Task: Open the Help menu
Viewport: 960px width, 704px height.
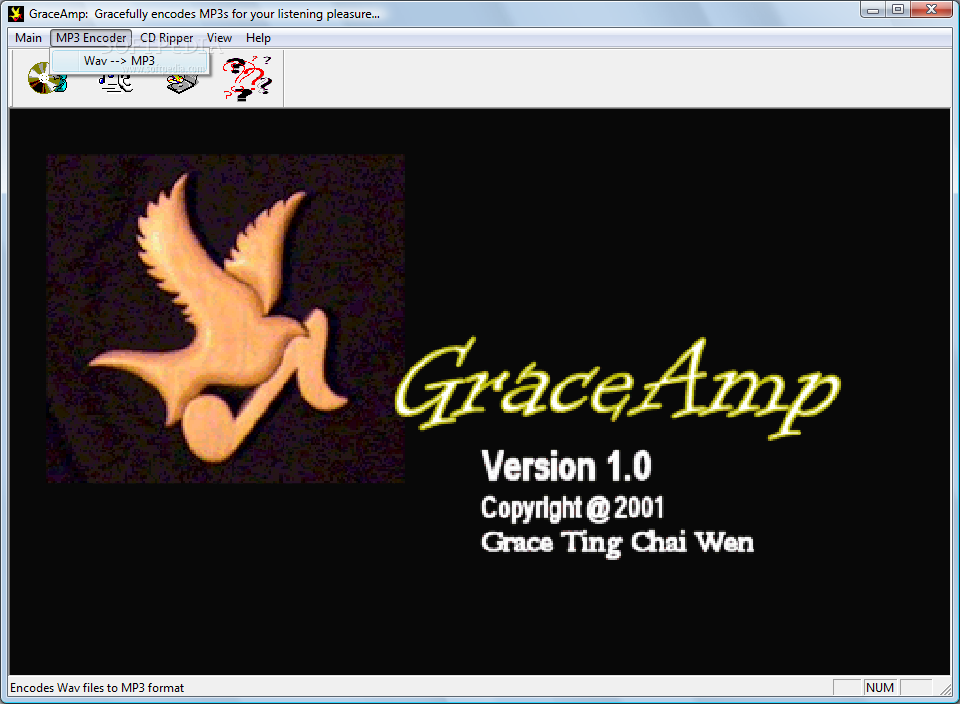Action: click(x=258, y=38)
